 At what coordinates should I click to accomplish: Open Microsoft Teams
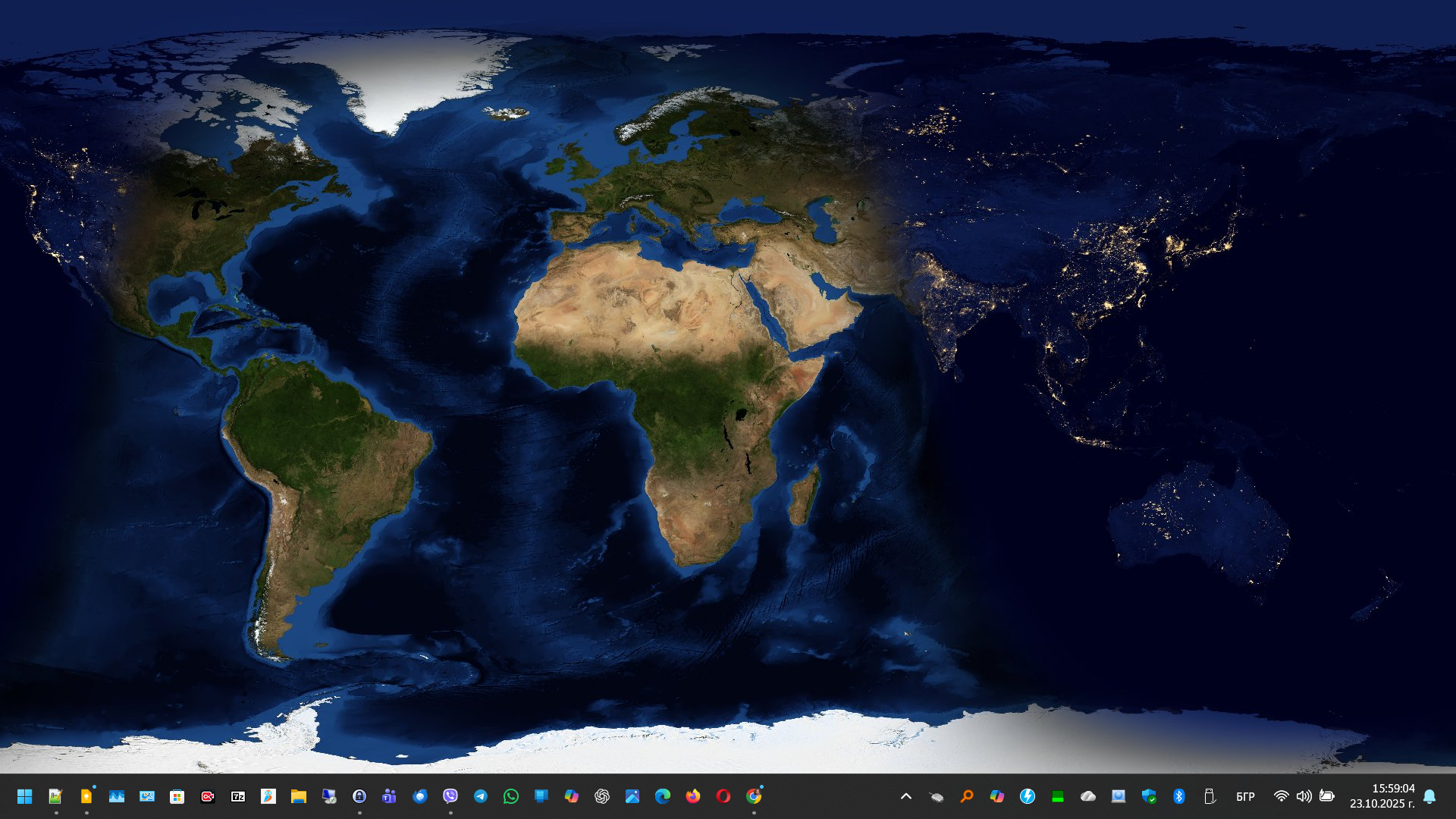coord(390,796)
